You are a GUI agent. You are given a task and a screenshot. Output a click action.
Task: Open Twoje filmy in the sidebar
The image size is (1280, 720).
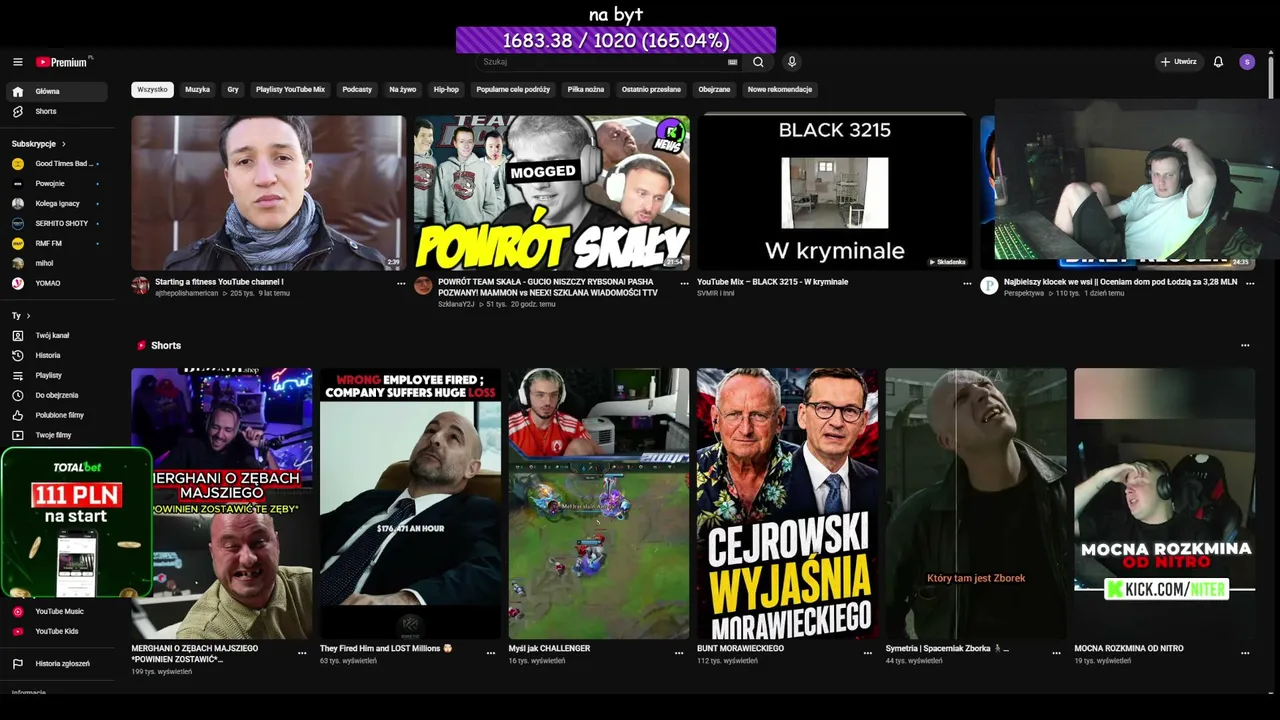57,436
